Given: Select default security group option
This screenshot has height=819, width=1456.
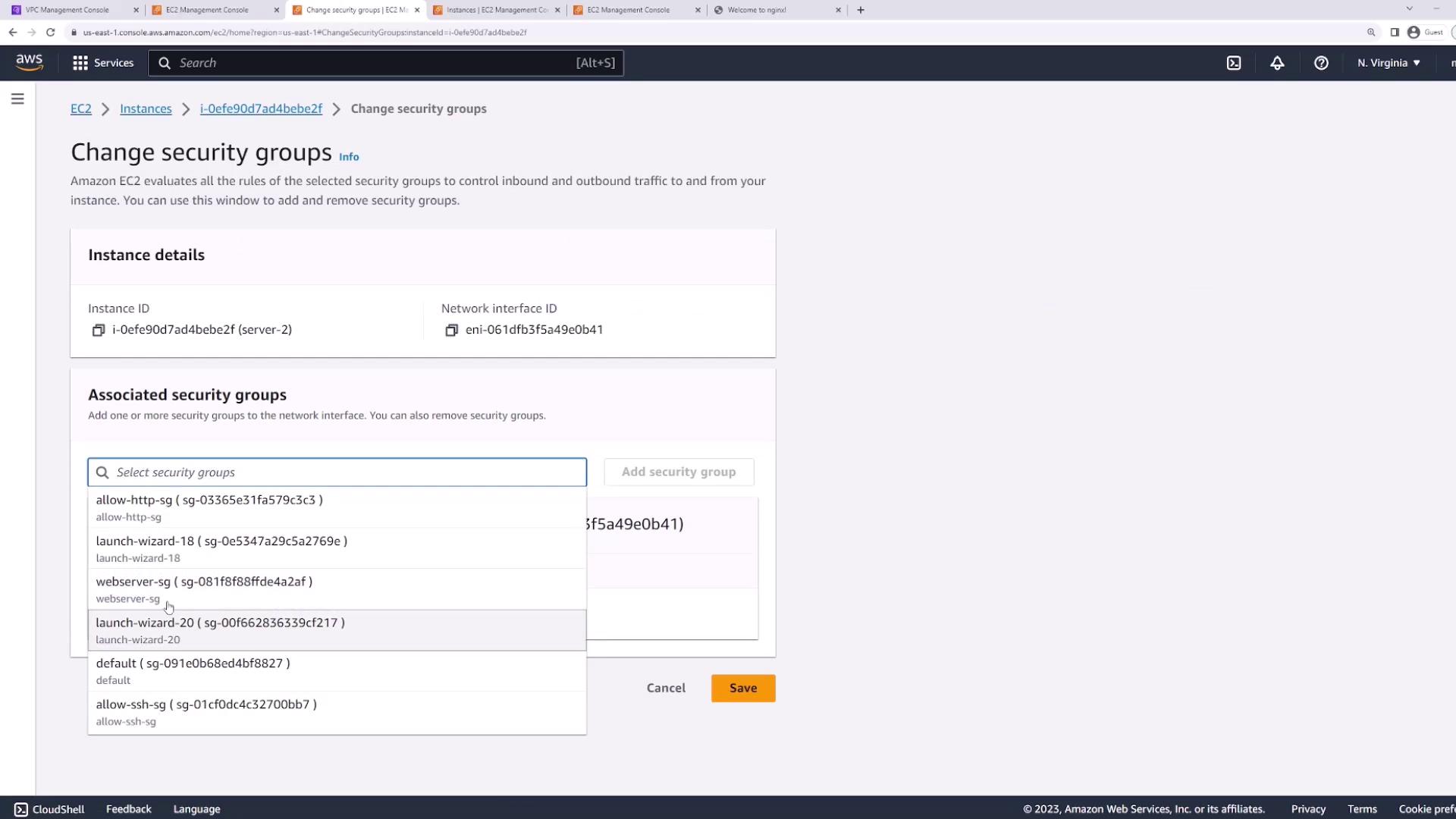Looking at the screenshot, I should (337, 671).
